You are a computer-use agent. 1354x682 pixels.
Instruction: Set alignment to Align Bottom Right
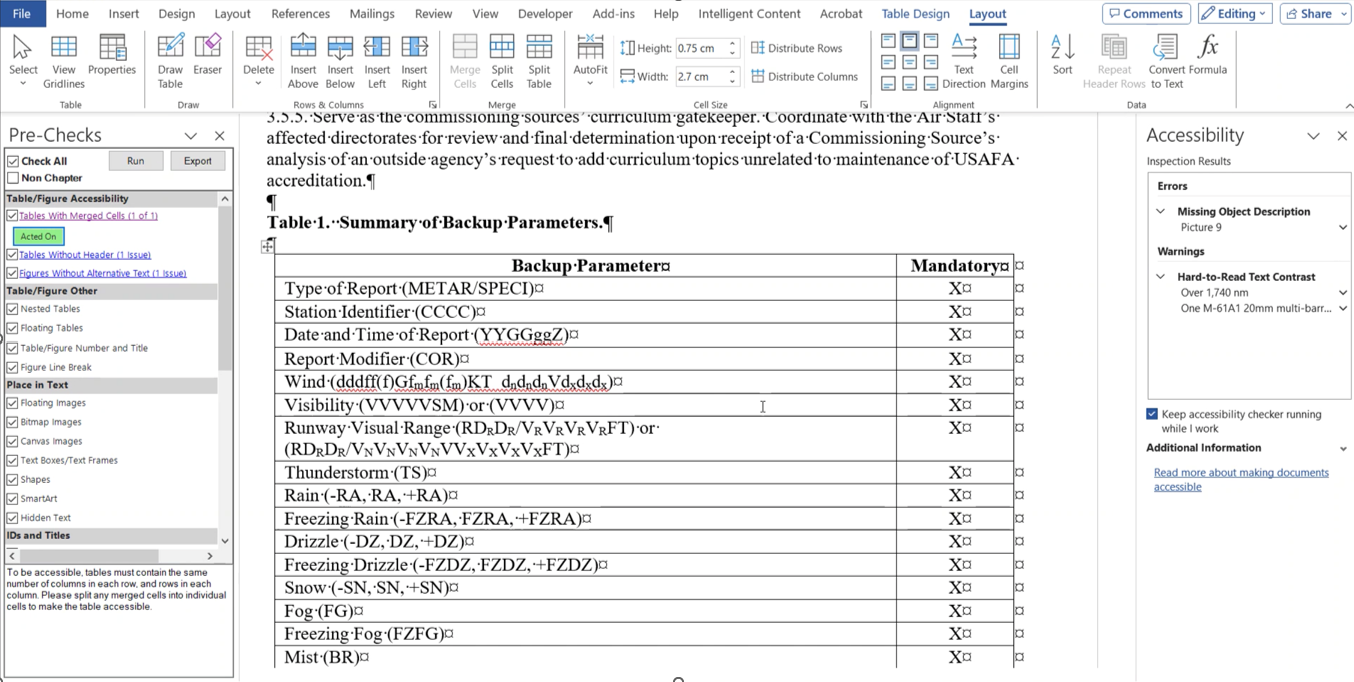click(931, 84)
